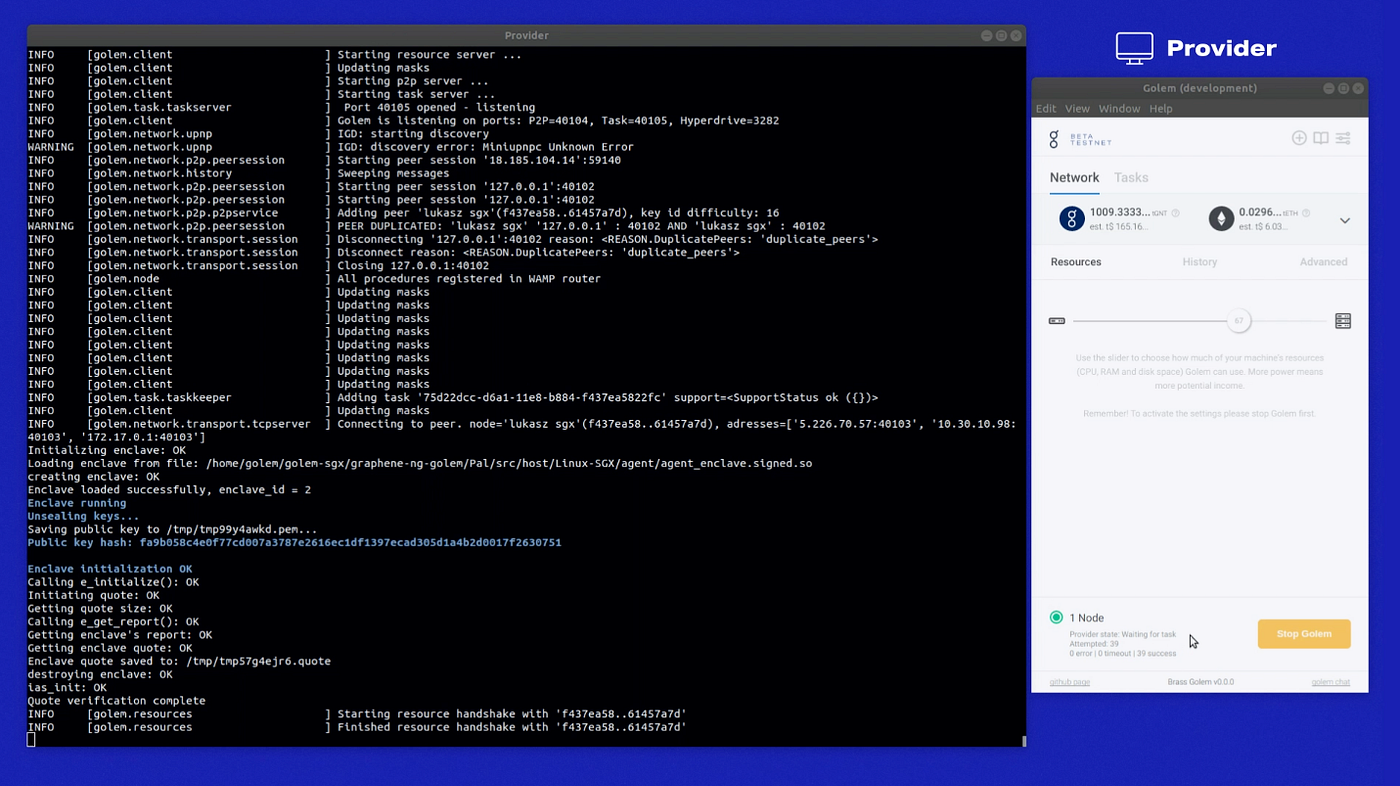The width and height of the screenshot is (1400, 786).
Task: Click the low-resources icon left of the slider
Action: pos(1057,321)
